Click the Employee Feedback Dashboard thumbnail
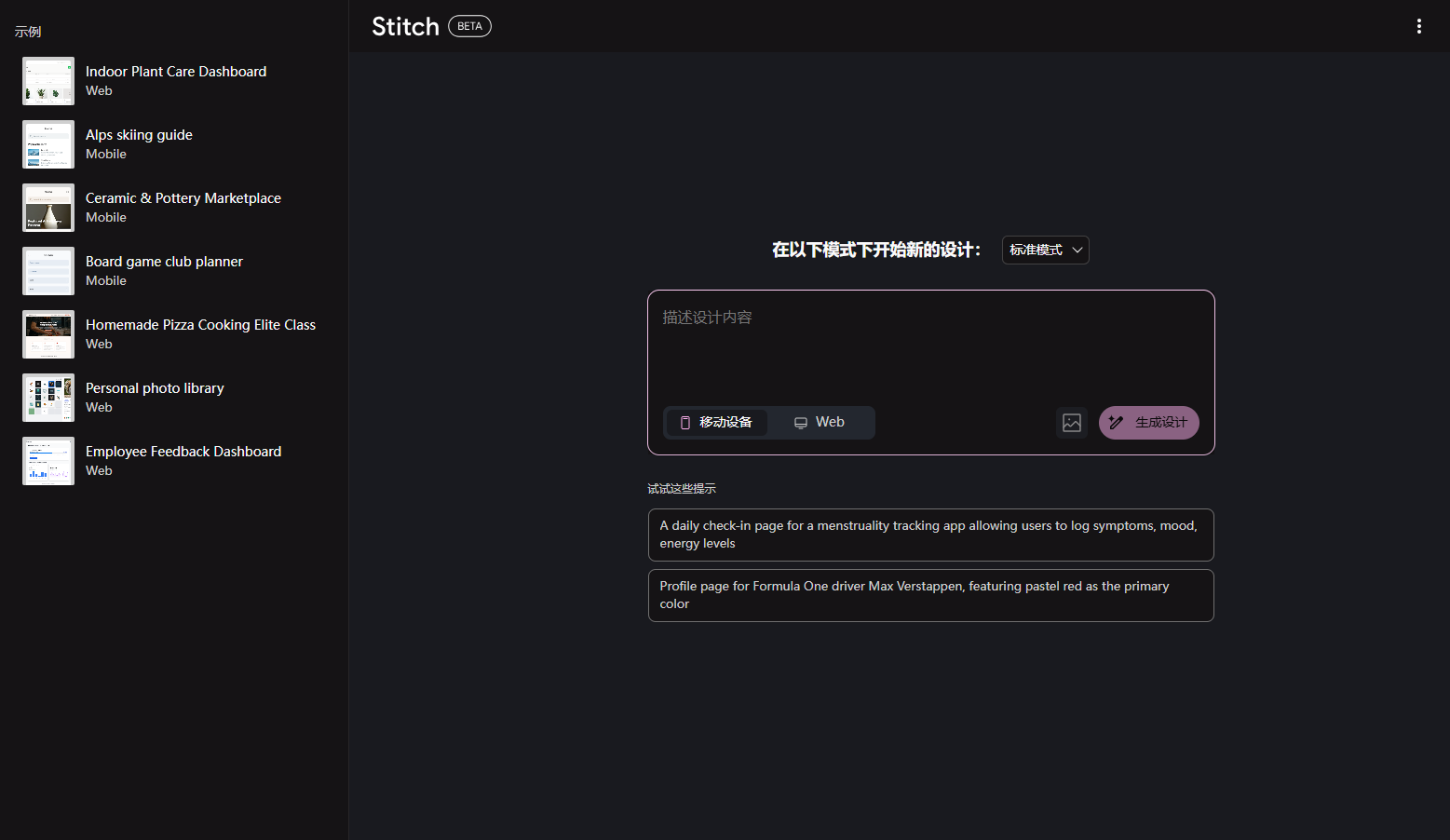 [x=48, y=461]
